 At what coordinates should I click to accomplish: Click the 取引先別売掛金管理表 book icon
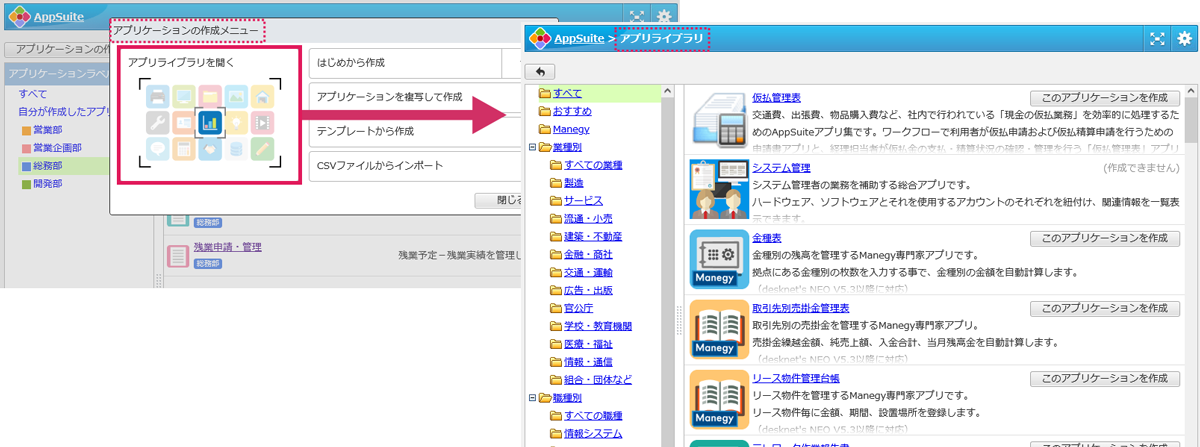(x=719, y=329)
